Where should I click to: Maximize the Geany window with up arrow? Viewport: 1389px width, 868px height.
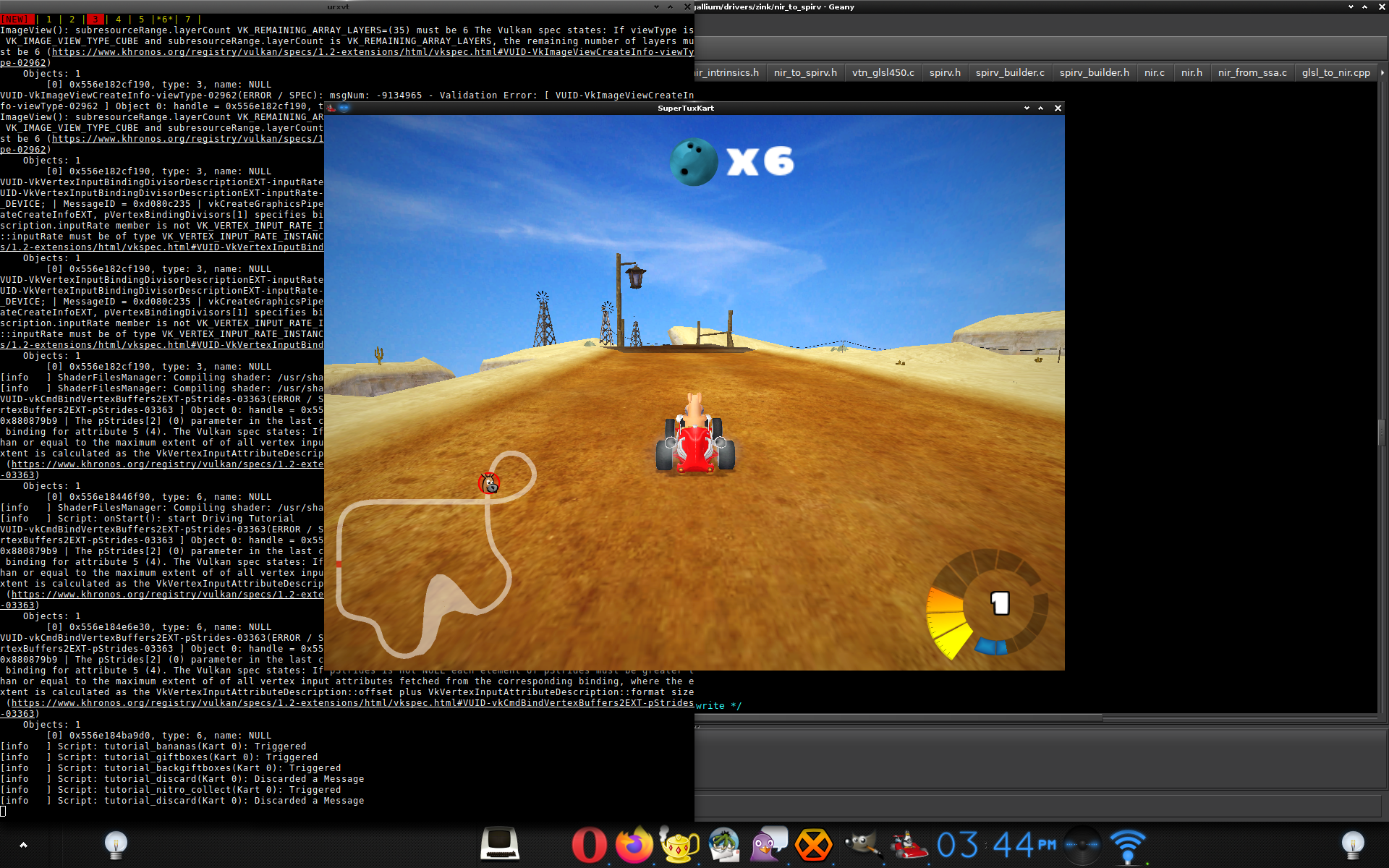click(1364, 7)
